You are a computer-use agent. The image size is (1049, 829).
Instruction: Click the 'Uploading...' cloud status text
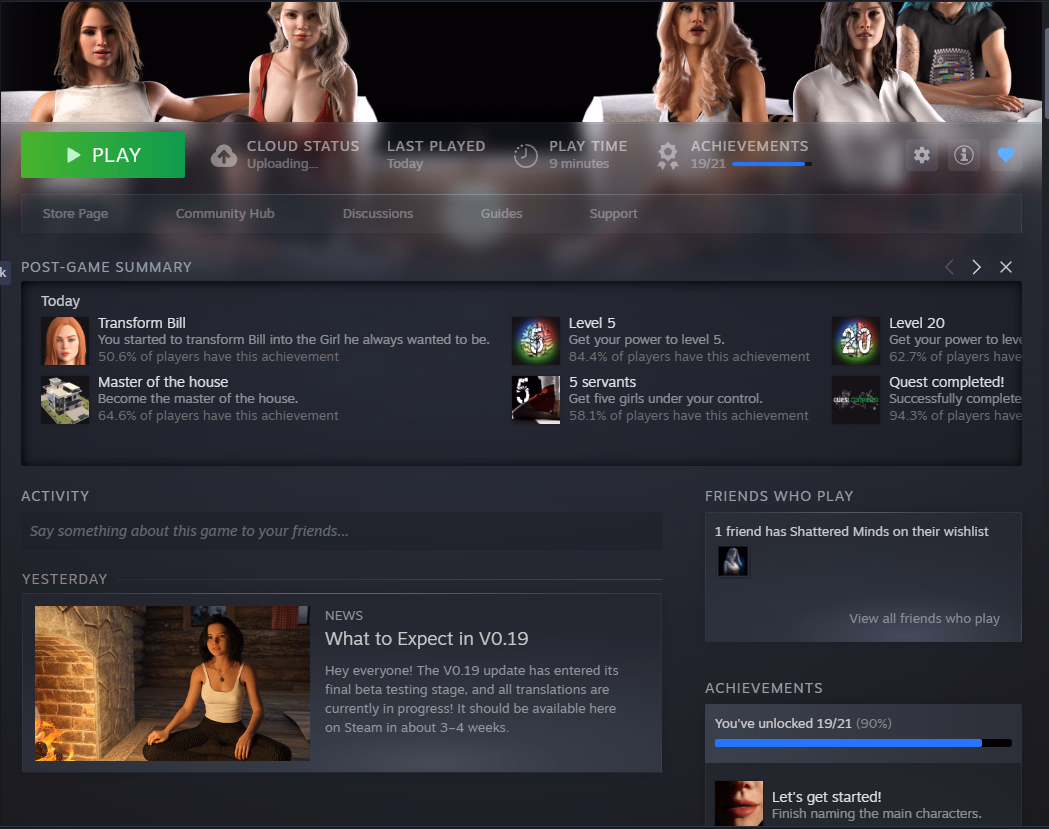click(x=282, y=163)
